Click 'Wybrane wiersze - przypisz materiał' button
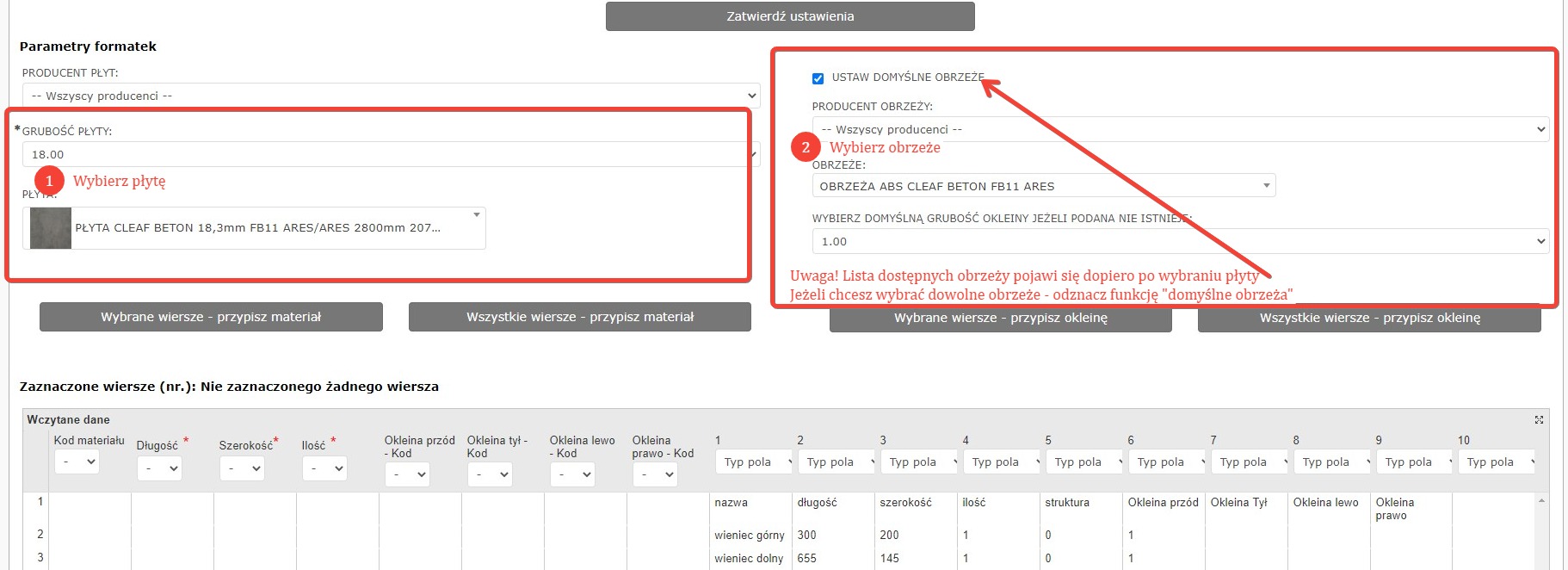The image size is (1568, 570). coord(211,317)
